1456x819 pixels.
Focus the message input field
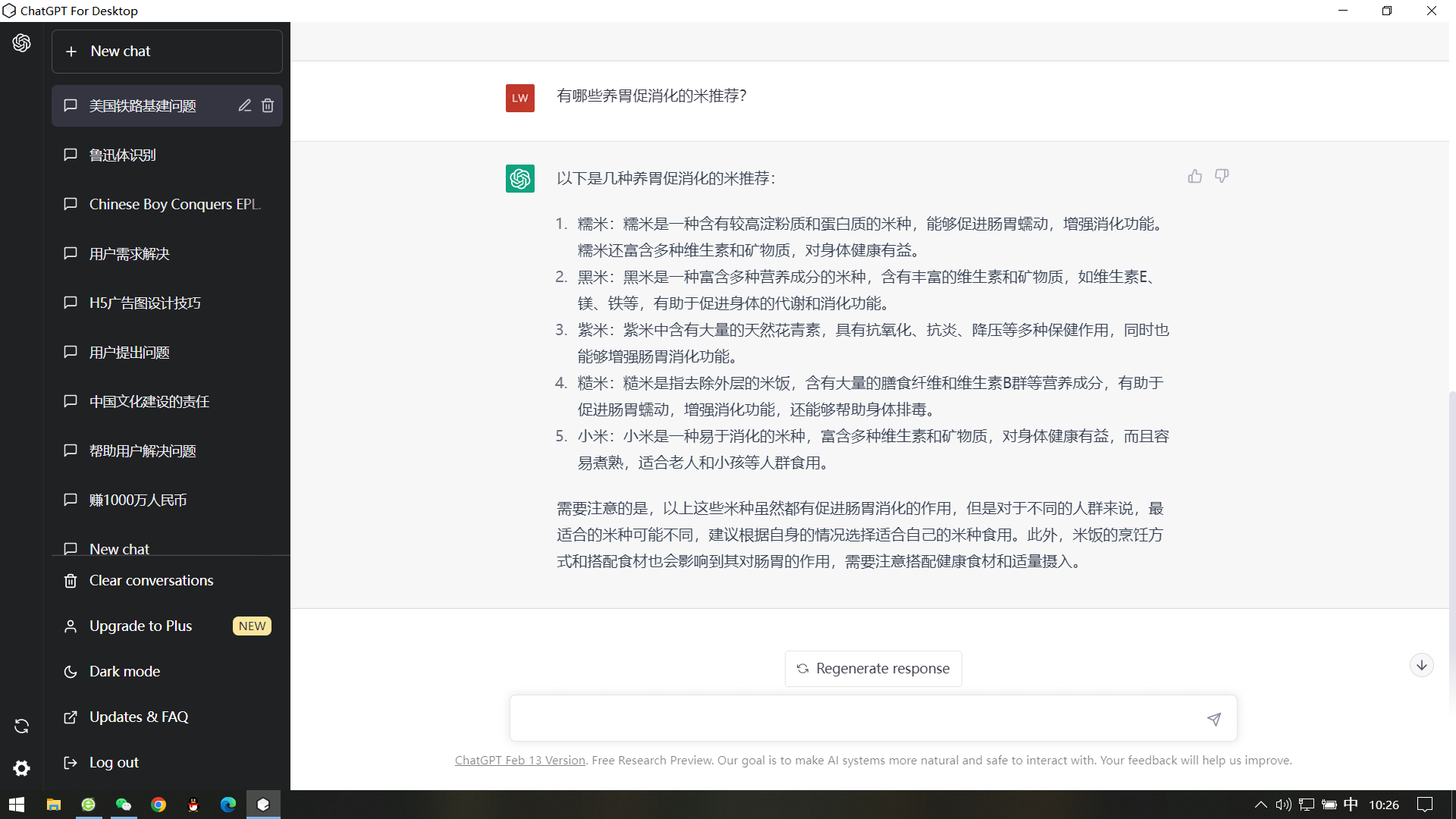point(853,718)
